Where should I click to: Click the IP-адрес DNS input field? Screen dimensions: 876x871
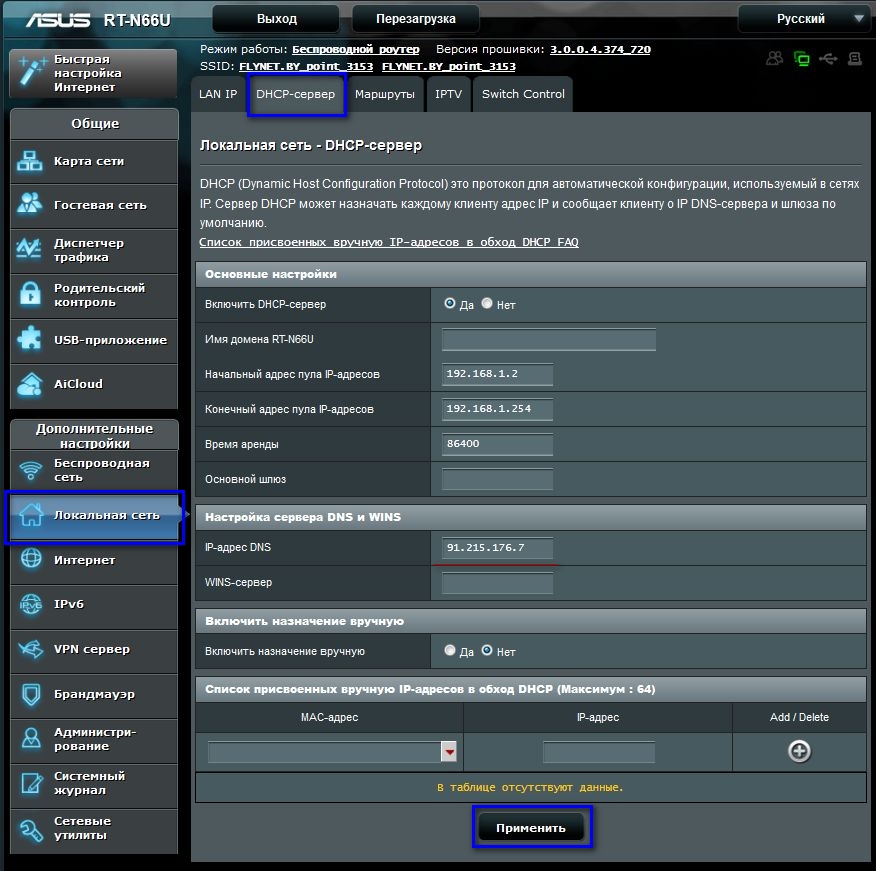click(x=497, y=548)
